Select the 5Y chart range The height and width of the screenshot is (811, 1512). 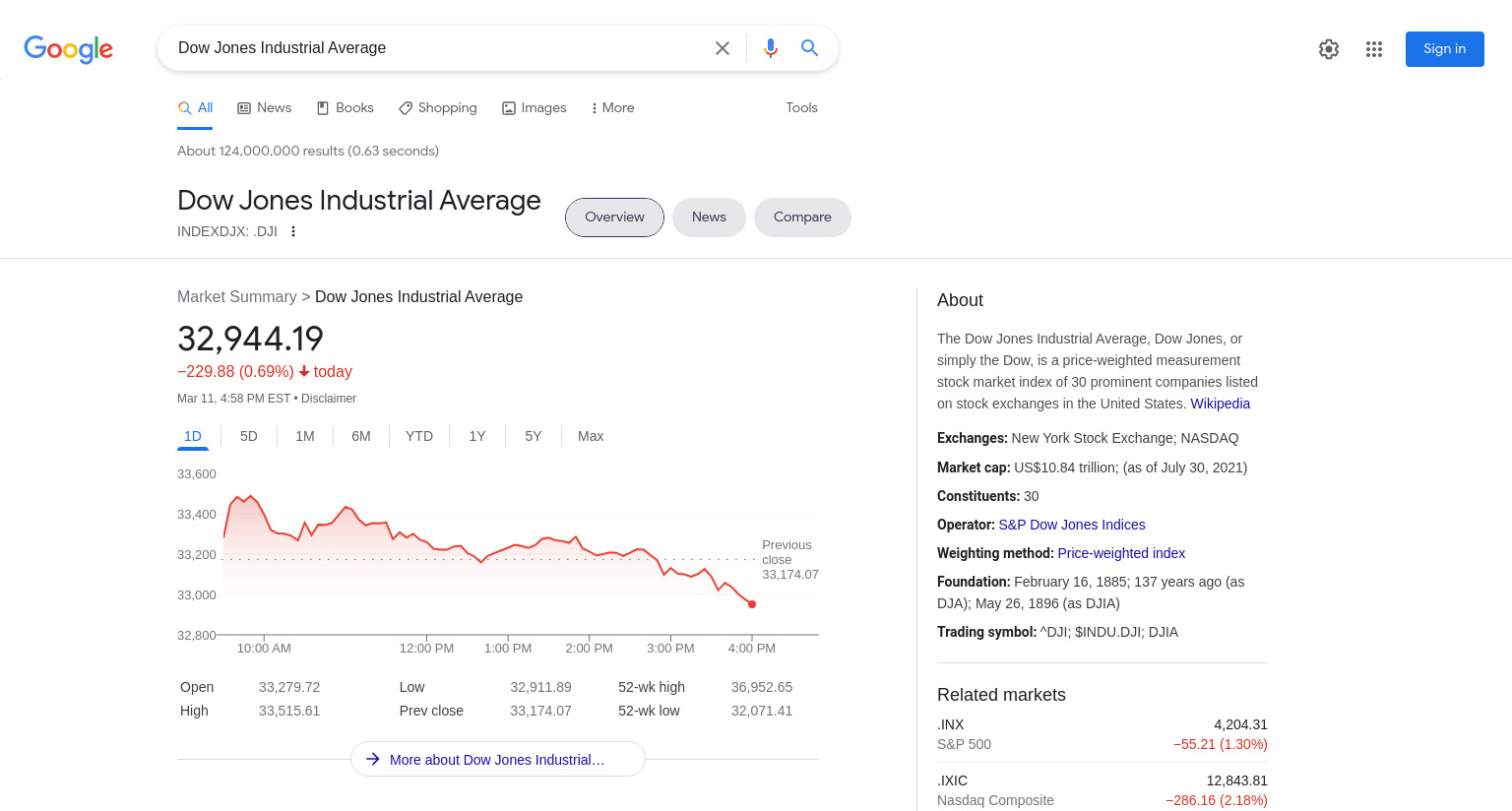(534, 436)
